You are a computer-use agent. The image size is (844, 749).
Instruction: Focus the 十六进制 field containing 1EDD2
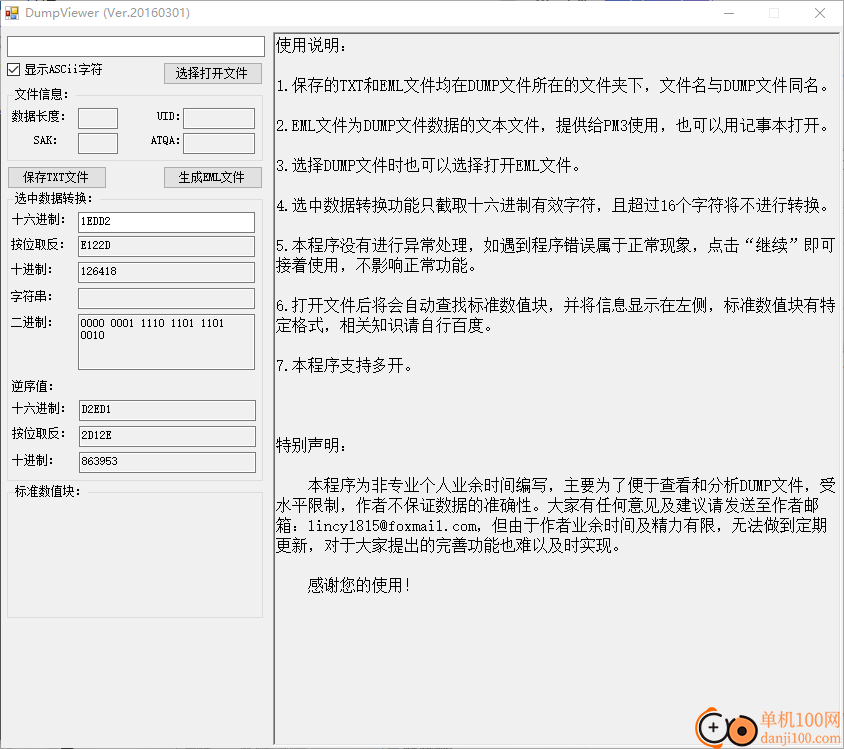(166, 222)
